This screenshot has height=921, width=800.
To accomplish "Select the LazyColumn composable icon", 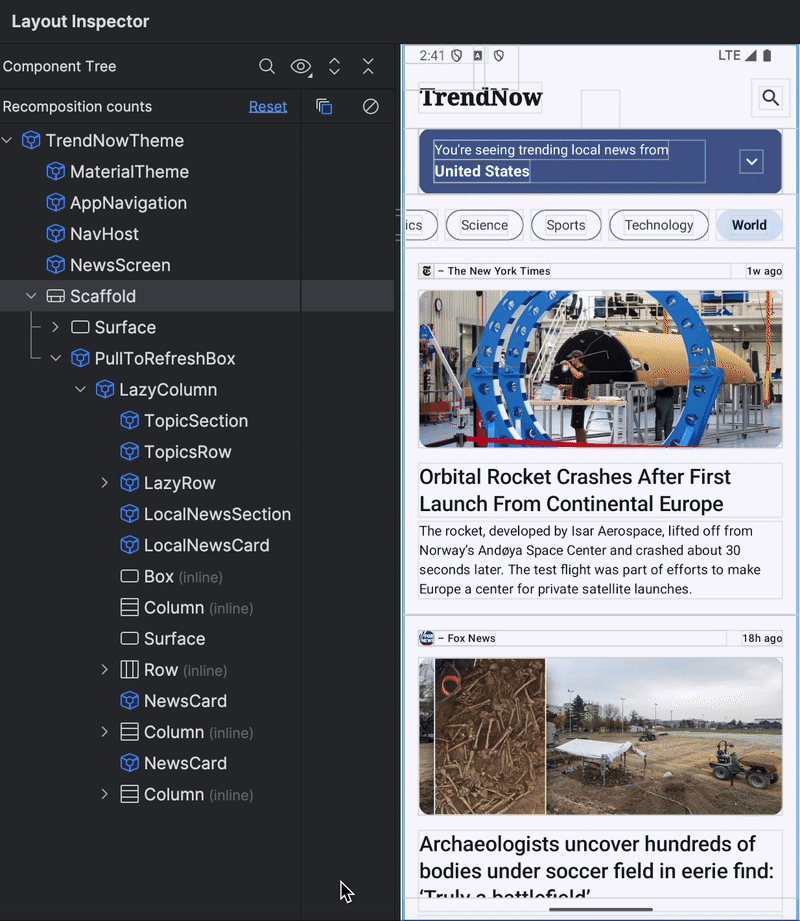I will tap(105, 389).
